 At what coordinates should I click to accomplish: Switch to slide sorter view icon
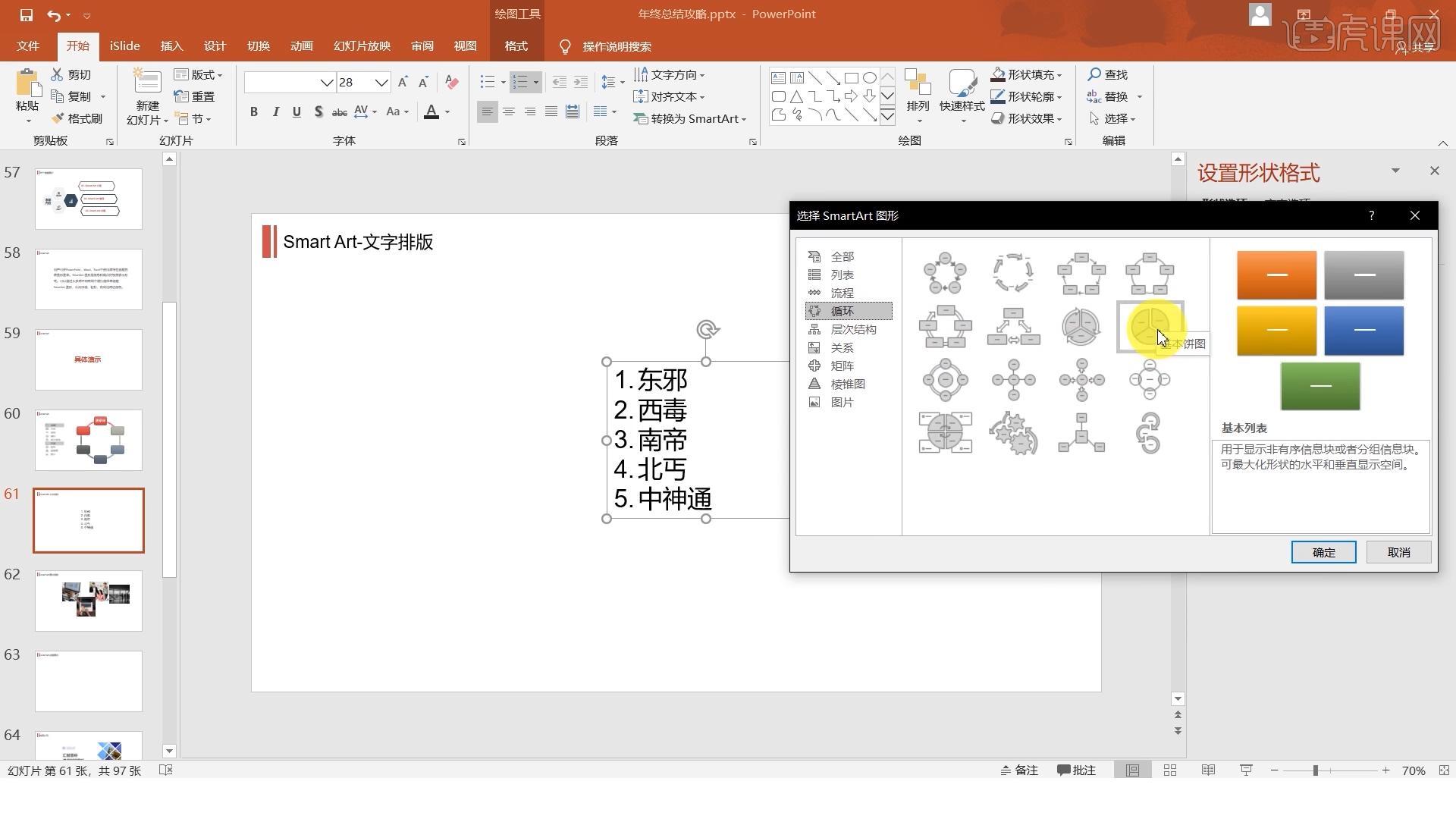[x=1170, y=770]
